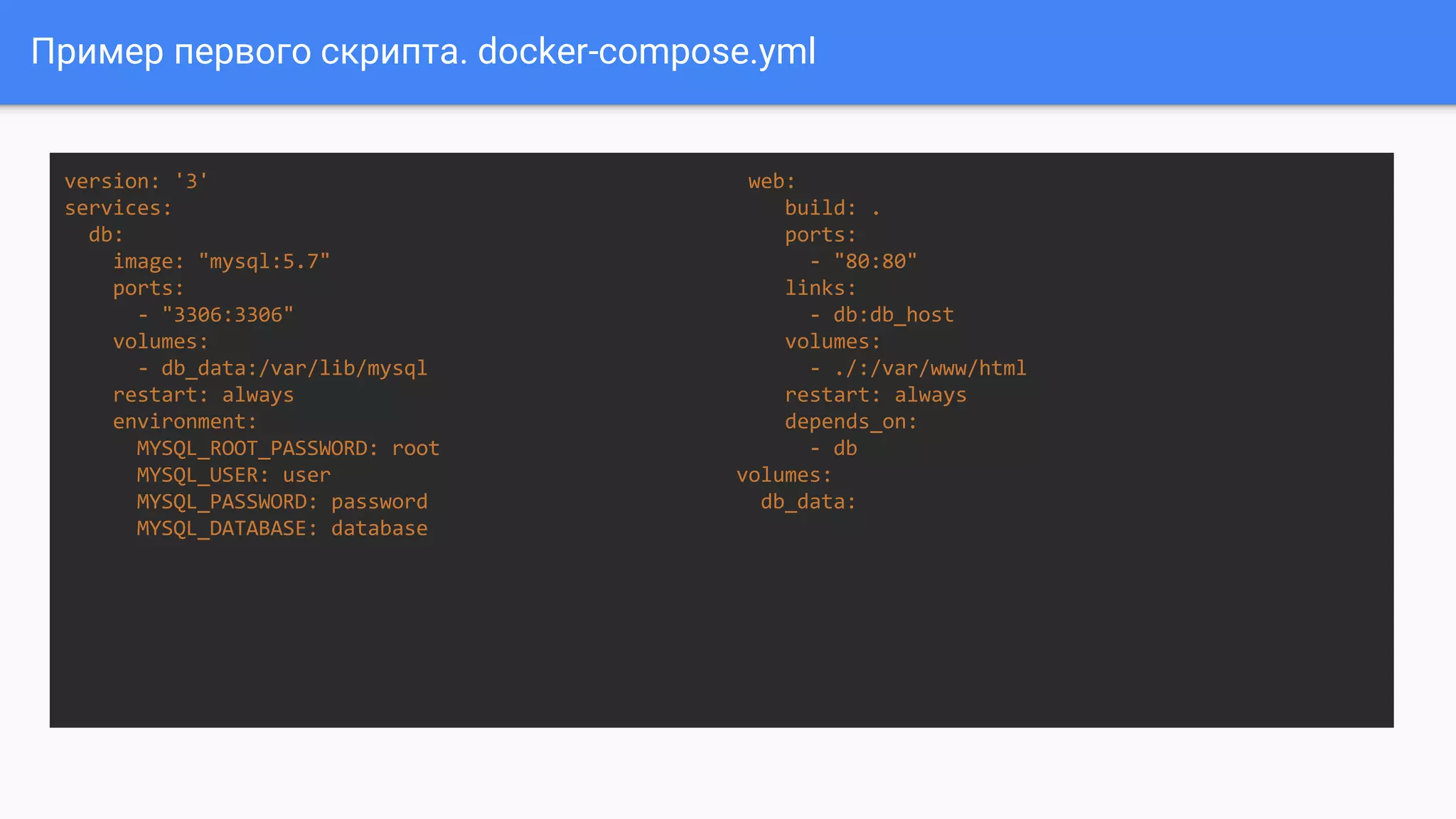This screenshot has width=1456, height=819.
Task: Click the '- db' dependency under depends_on
Action: tap(833, 449)
